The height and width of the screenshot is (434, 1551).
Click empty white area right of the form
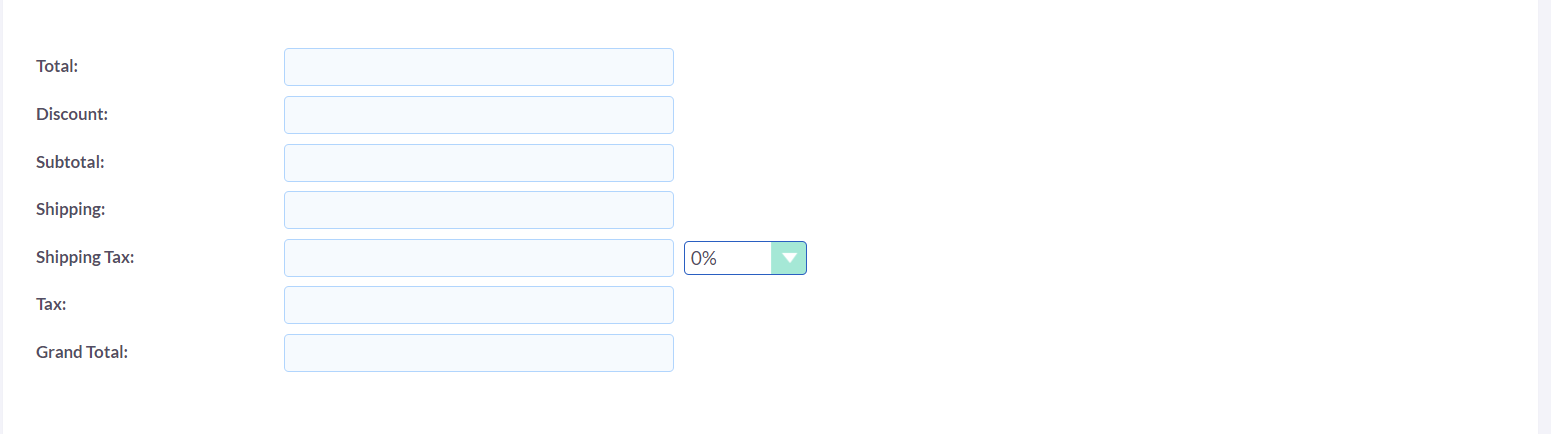point(1150,200)
